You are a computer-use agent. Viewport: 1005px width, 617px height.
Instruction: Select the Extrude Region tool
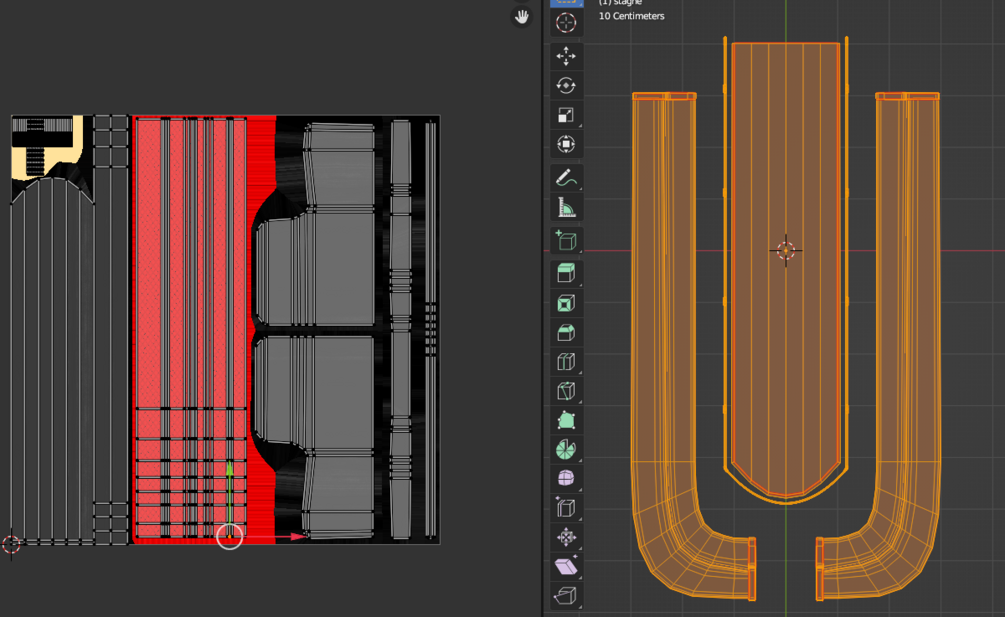566,273
